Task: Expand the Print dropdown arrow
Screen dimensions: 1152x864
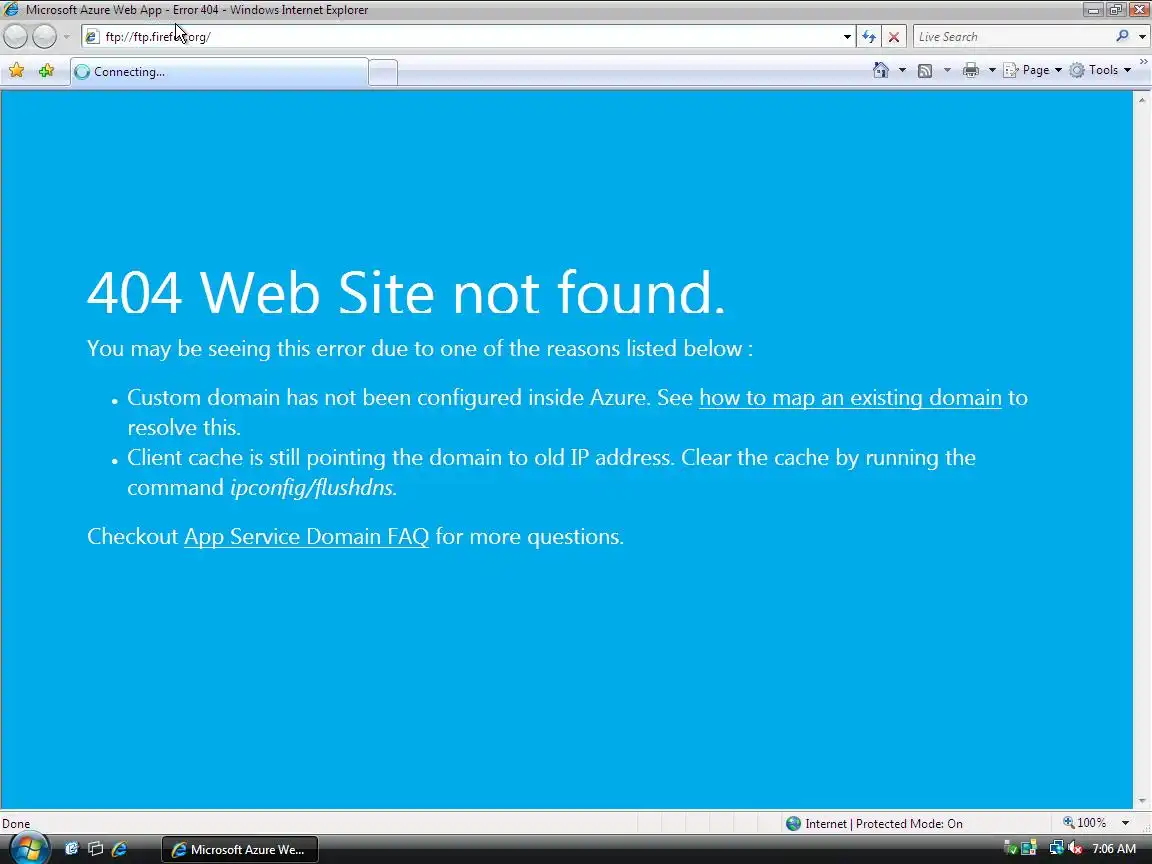Action: coord(992,70)
